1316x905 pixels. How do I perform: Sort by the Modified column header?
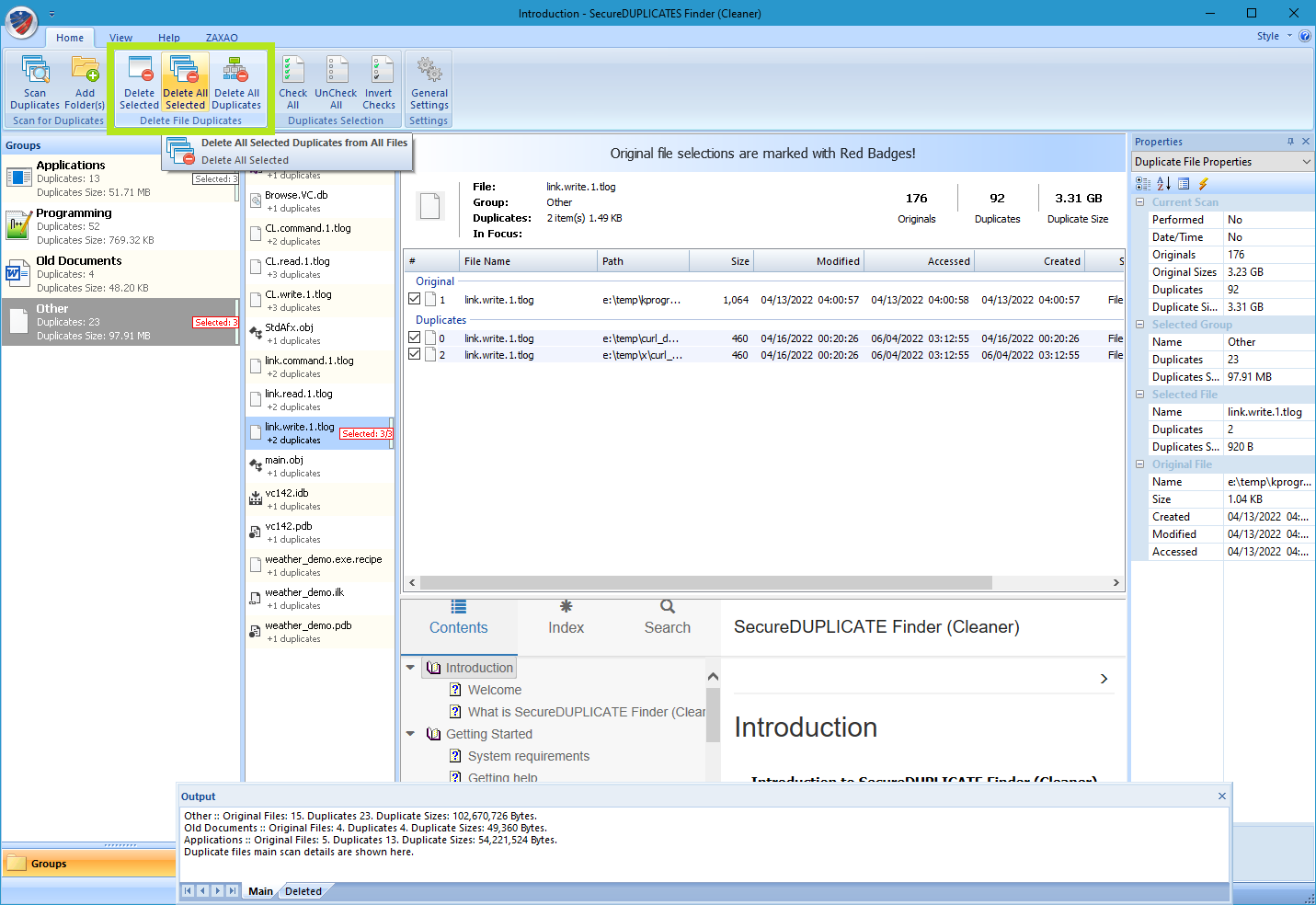(x=809, y=261)
